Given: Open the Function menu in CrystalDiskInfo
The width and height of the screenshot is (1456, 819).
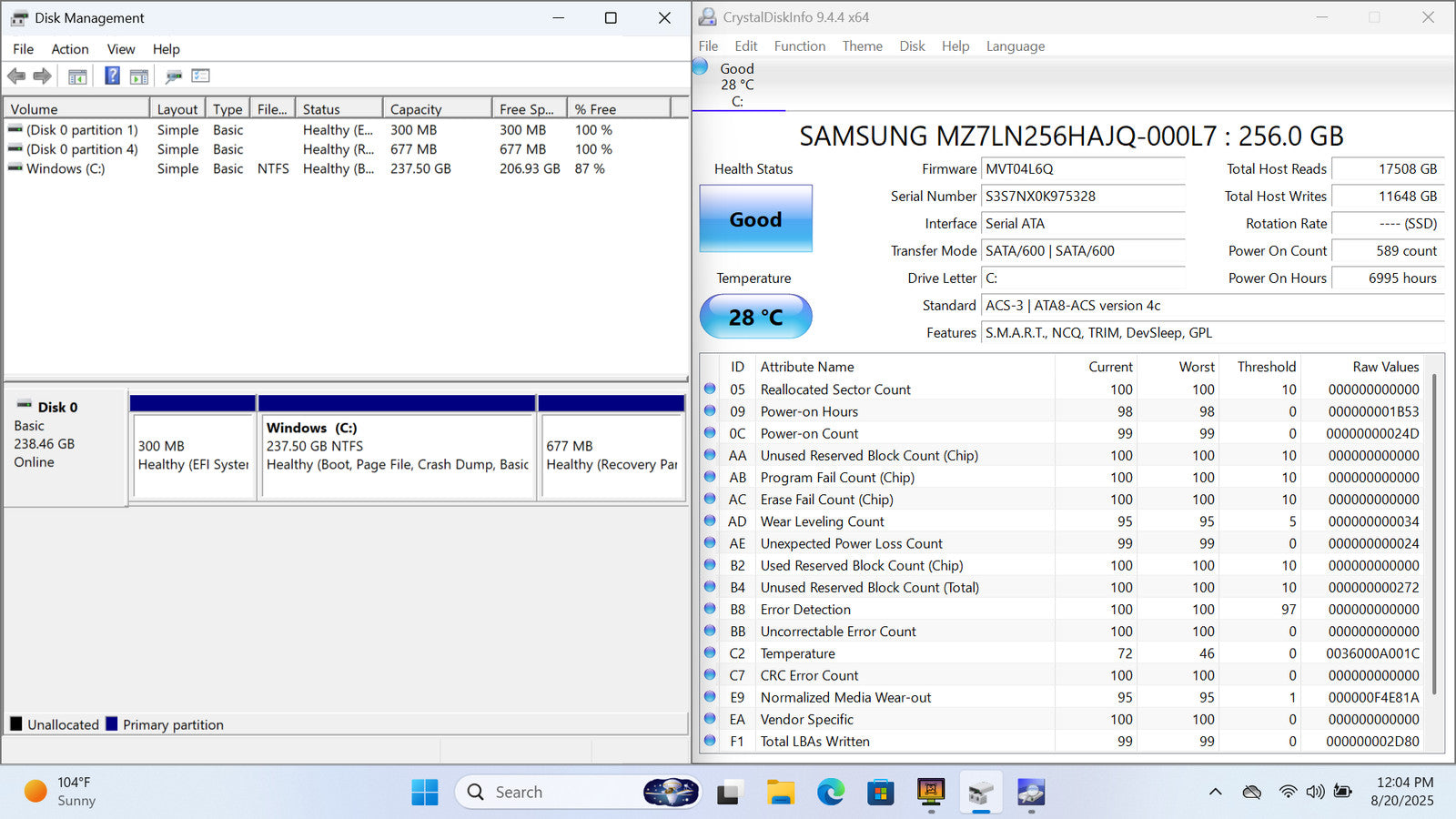Looking at the screenshot, I should point(799,46).
